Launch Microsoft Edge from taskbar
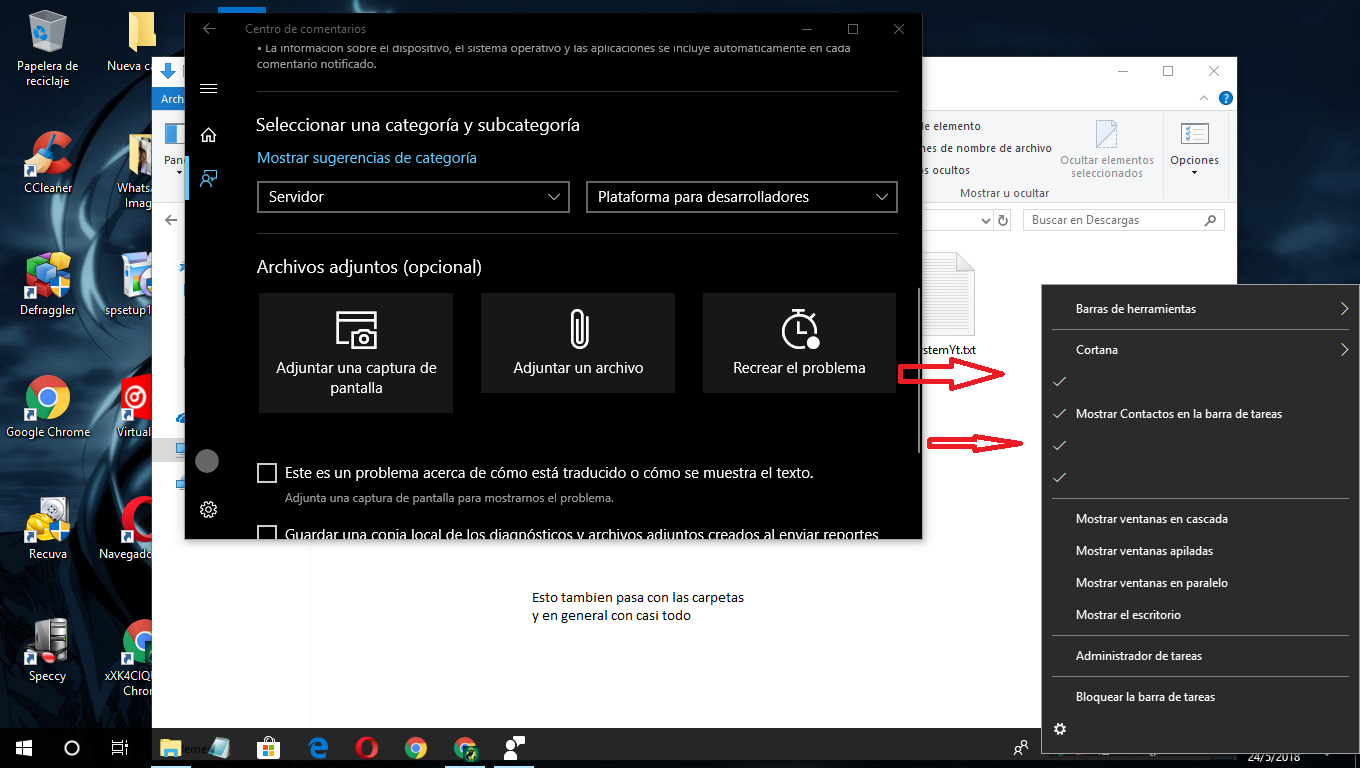Viewport: 1360px width, 768px height. tap(319, 747)
